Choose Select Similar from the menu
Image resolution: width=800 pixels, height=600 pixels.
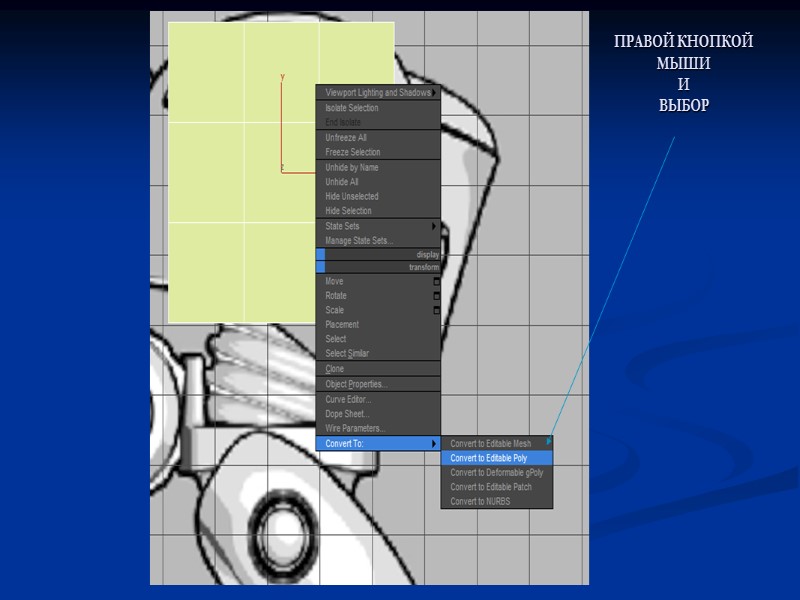(378, 353)
